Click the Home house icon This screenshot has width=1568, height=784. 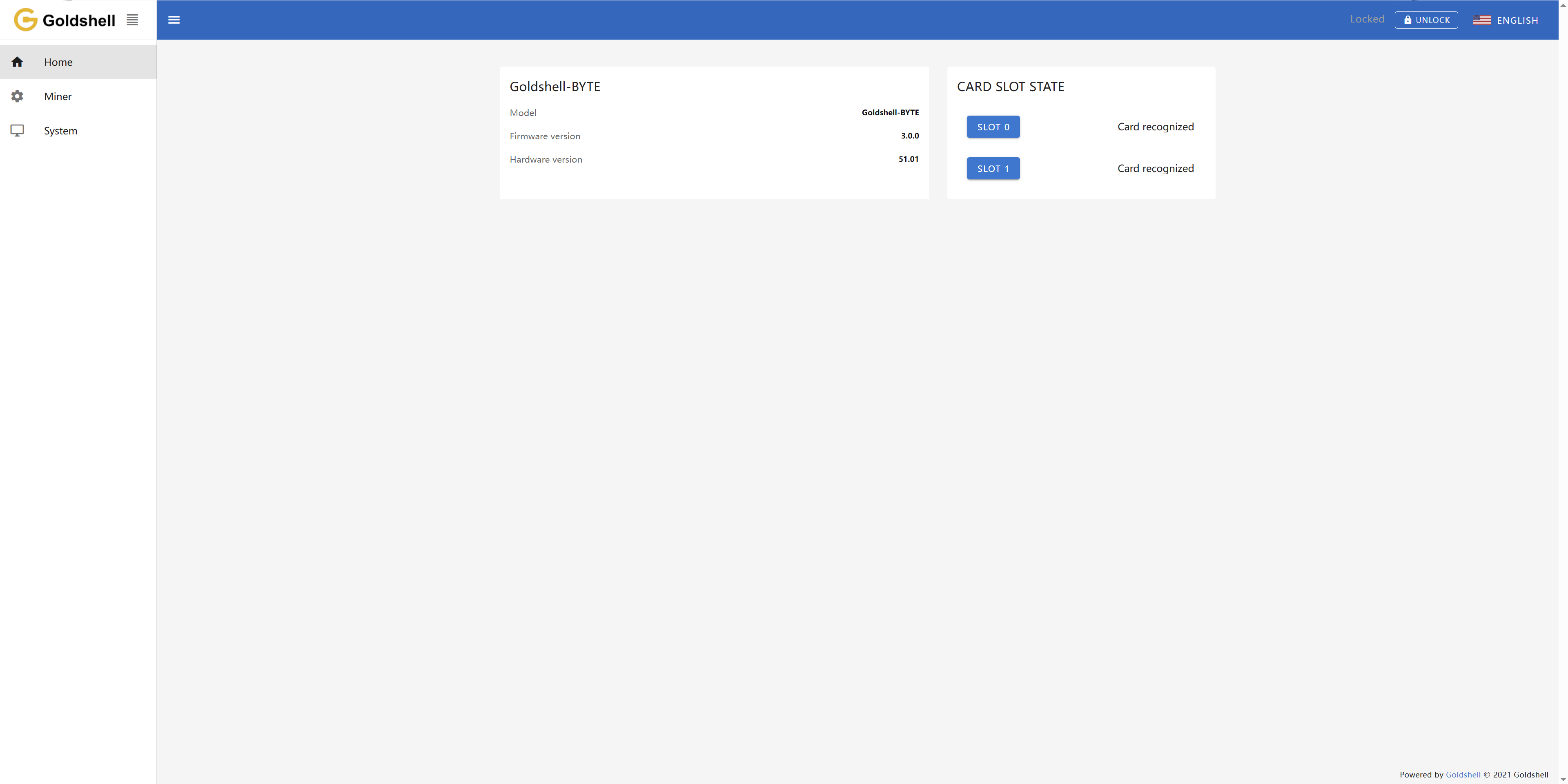(x=17, y=62)
